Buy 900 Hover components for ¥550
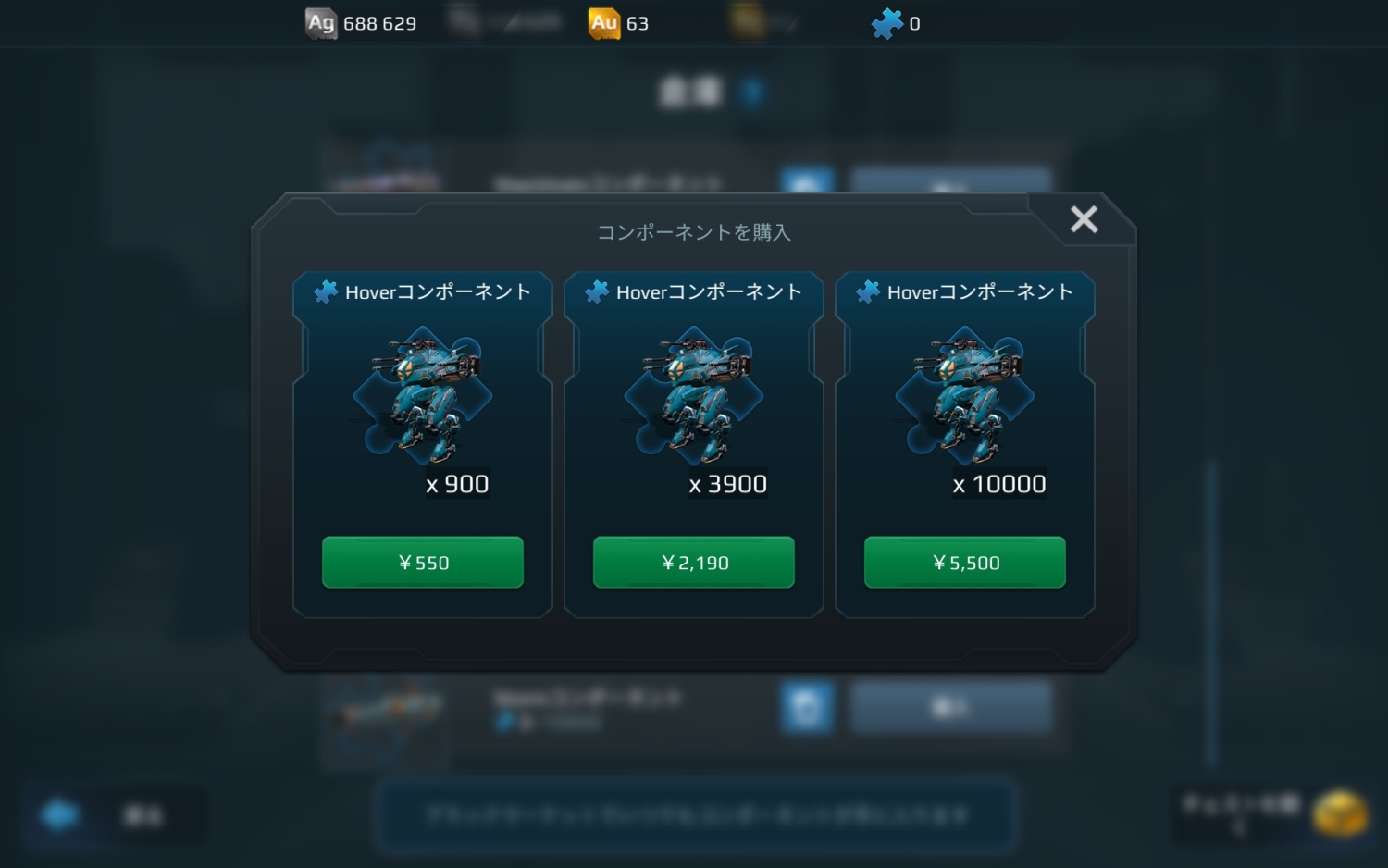The width and height of the screenshot is (1388, 868). (423, 562)
